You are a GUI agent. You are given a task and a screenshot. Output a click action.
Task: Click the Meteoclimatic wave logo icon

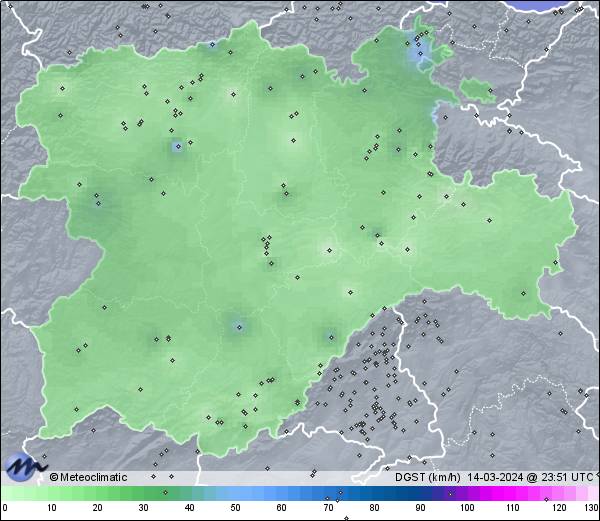(x=25, y=467)
